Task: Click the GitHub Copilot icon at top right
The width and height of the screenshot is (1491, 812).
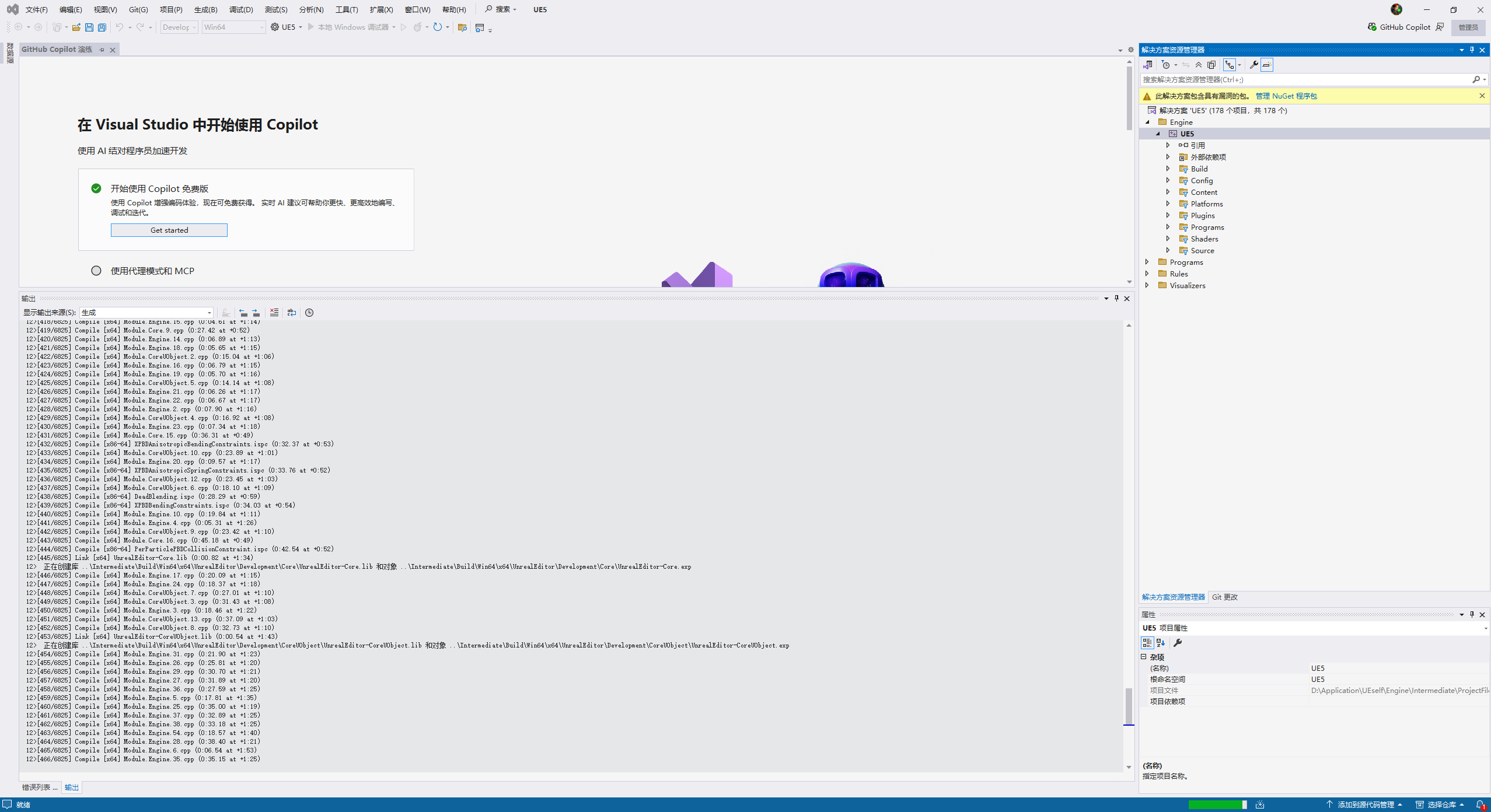Action: [1372, 27]
